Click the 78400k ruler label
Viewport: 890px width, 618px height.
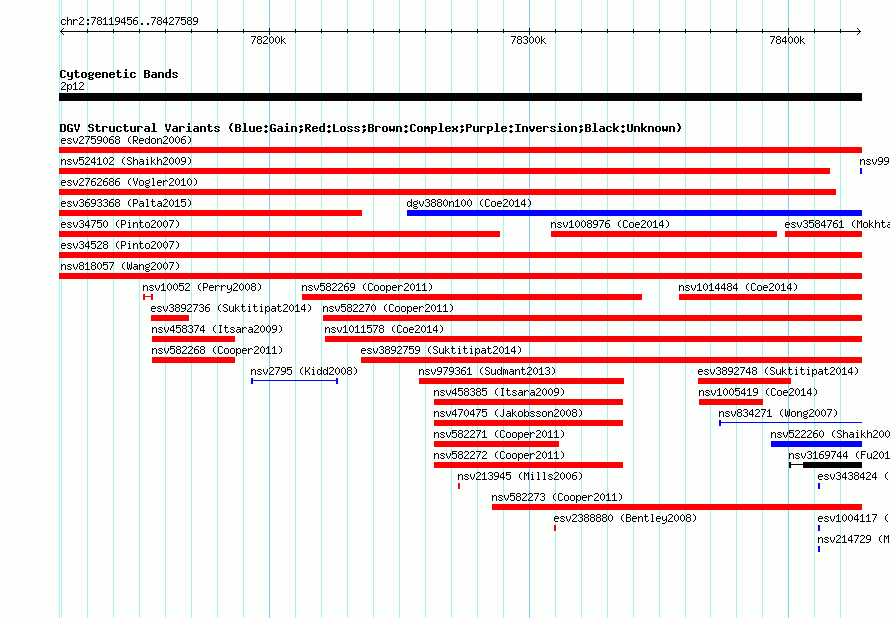[787, 40]
